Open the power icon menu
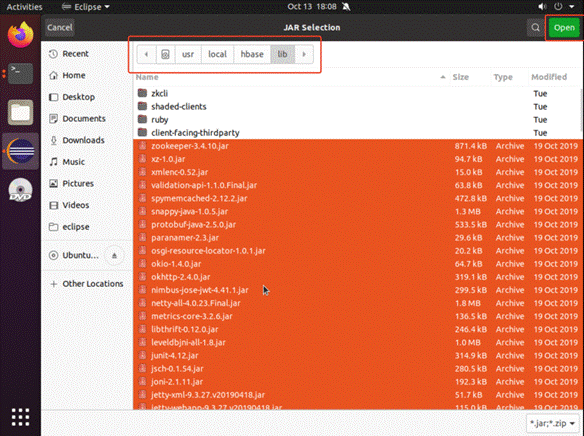This screenshot has width=584, height=436. tap(558, 7)
